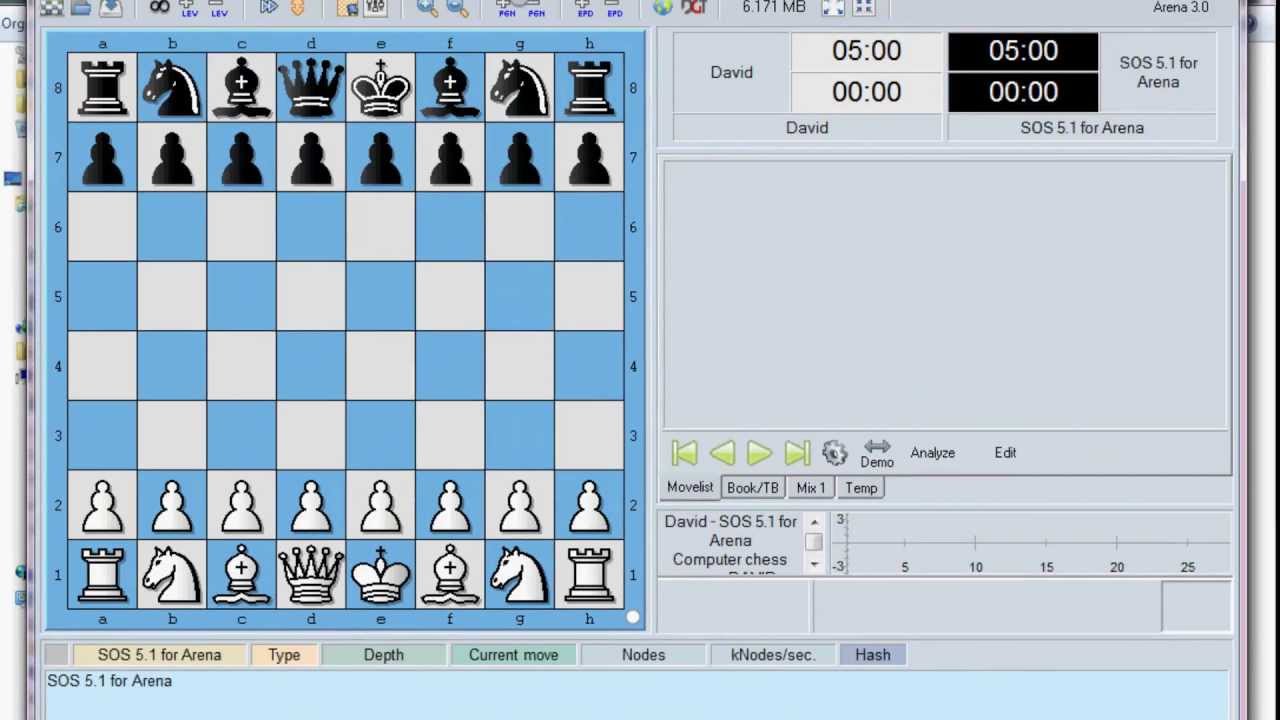Start new game with checkered board icon

52,7
